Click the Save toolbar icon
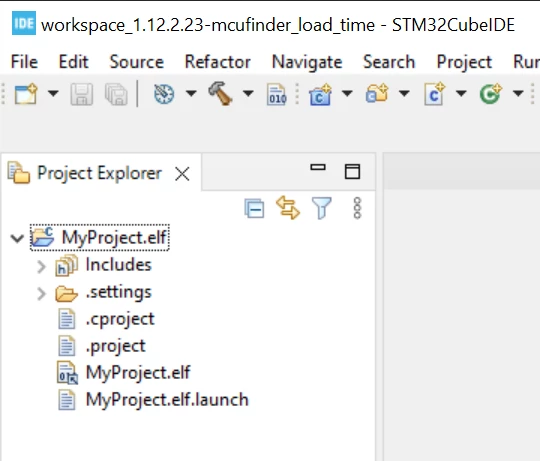The image size is (540, 461). (82, 94)
